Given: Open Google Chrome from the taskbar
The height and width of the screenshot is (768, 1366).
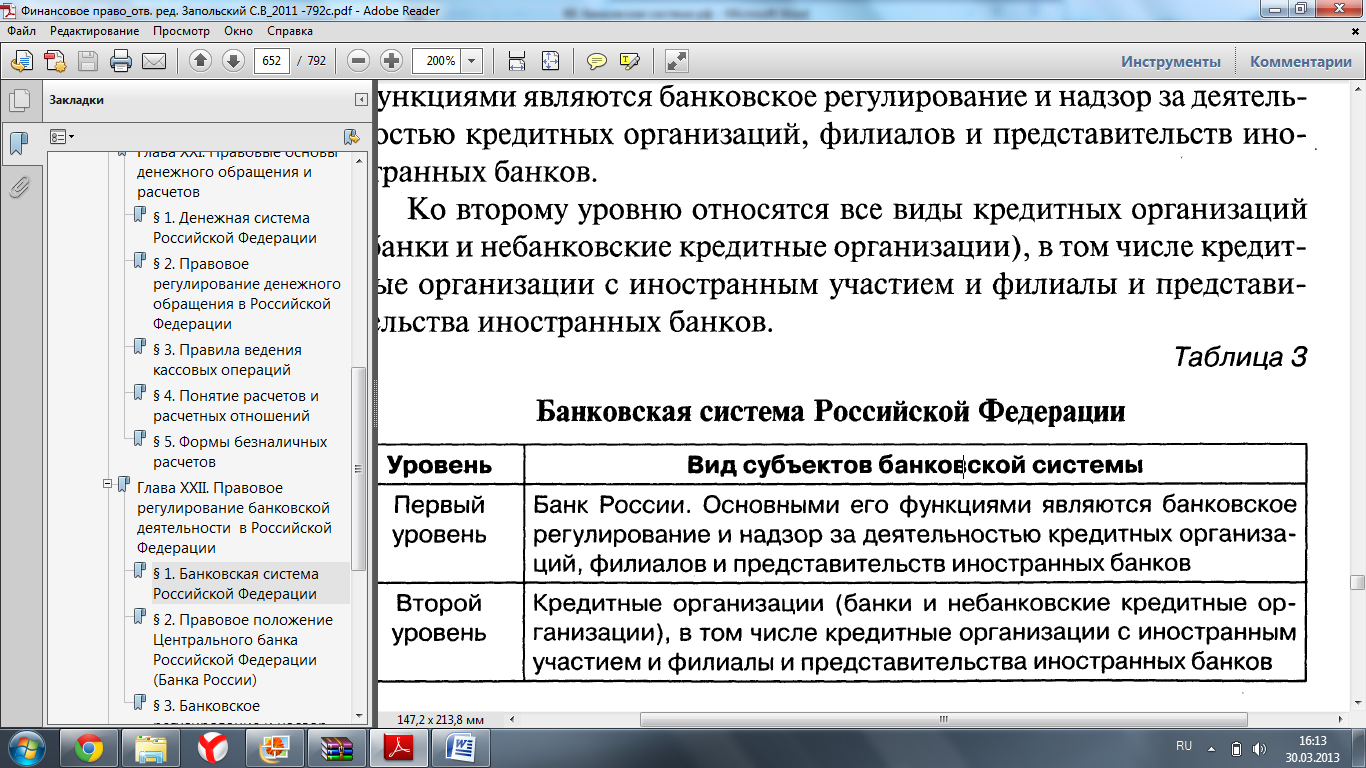Looking at the screenshot, I should [89, 747].
